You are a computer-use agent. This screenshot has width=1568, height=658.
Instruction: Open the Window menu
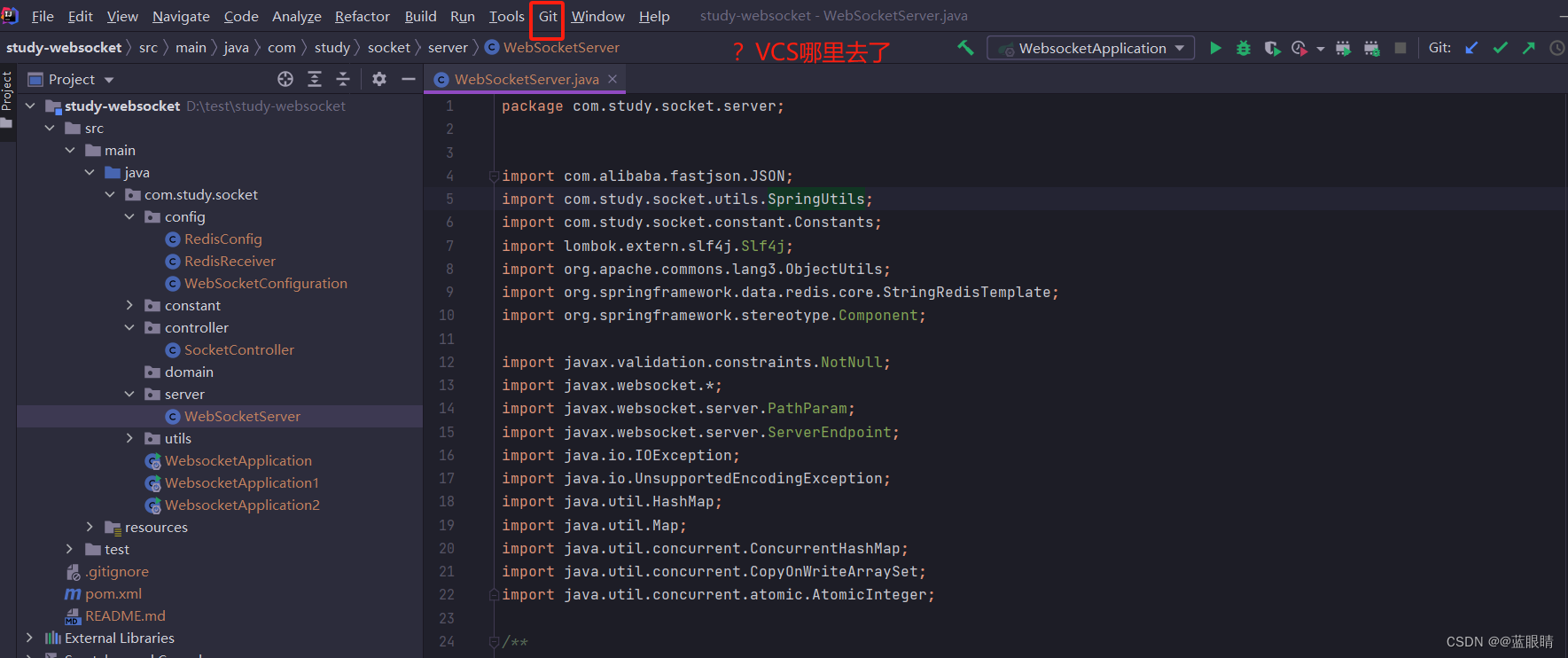coord(598,16)
